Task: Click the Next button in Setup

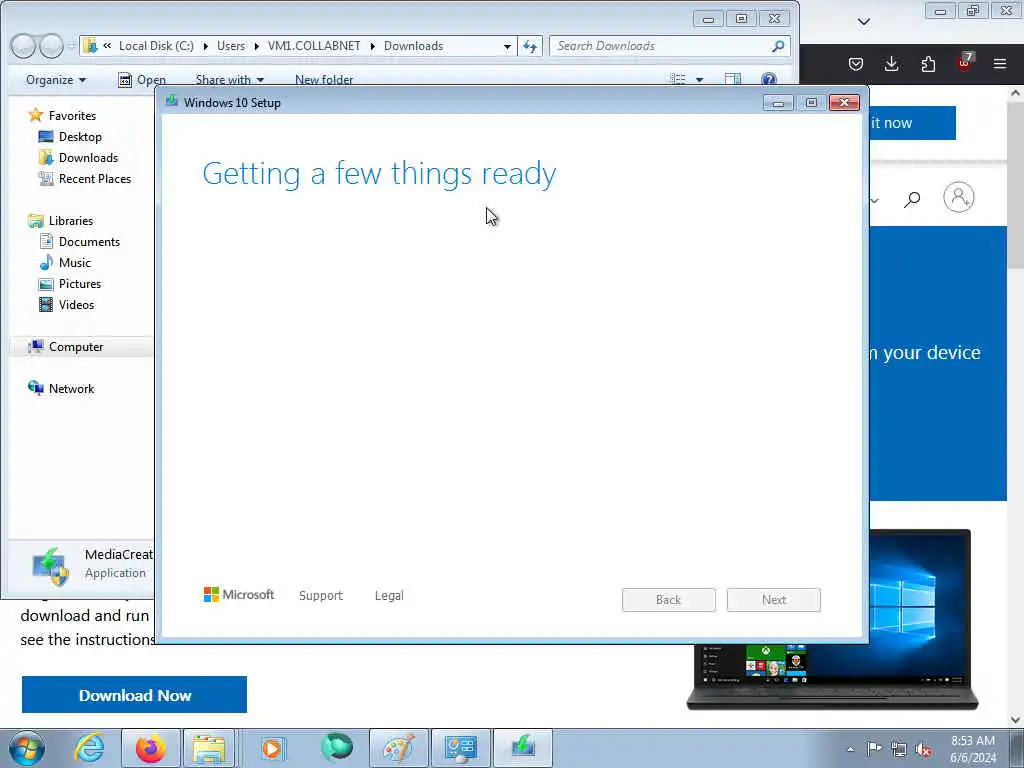Action: [774, 600]
